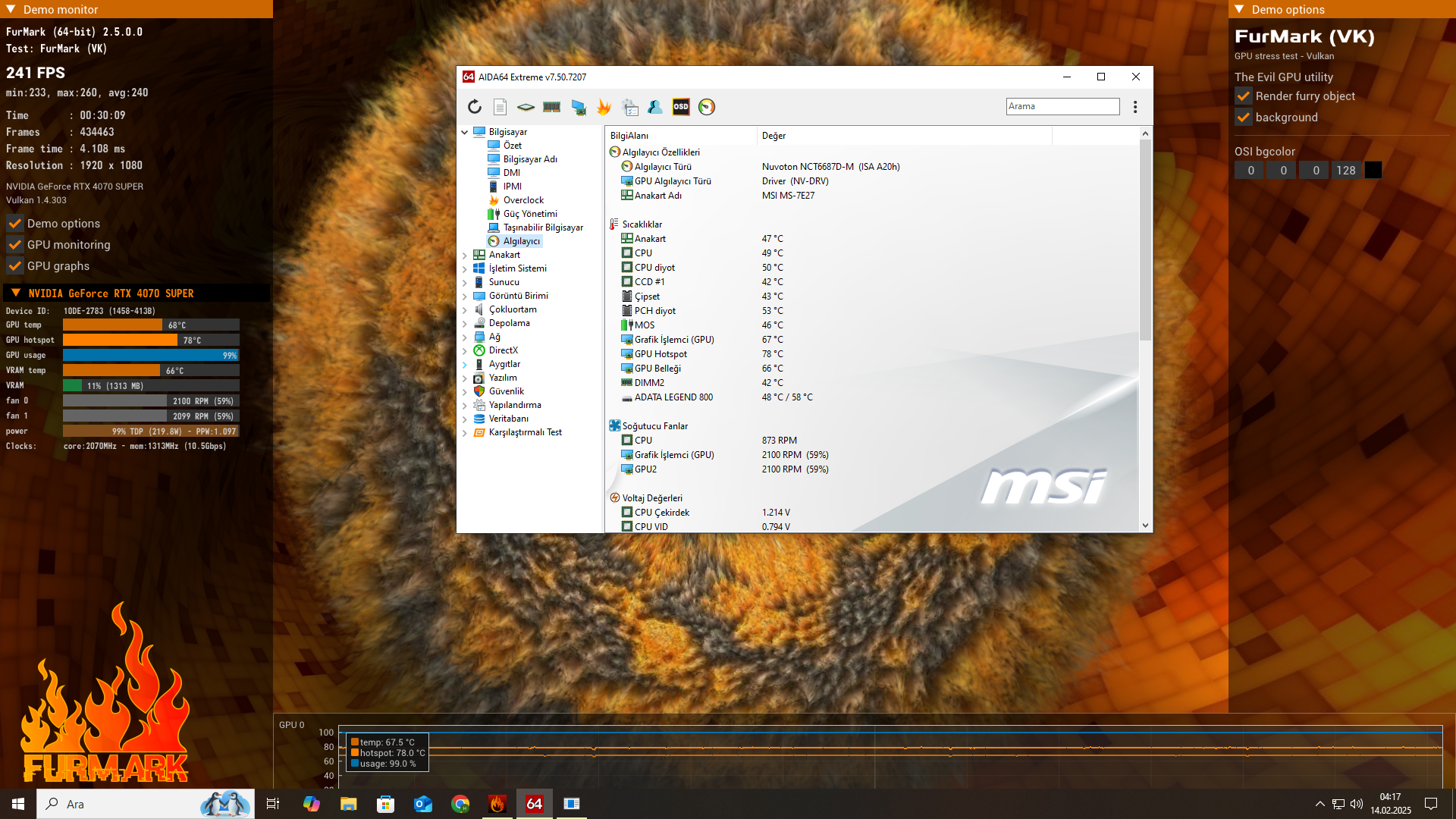Select Overclock in the sidebar tree

click(523, 200)
